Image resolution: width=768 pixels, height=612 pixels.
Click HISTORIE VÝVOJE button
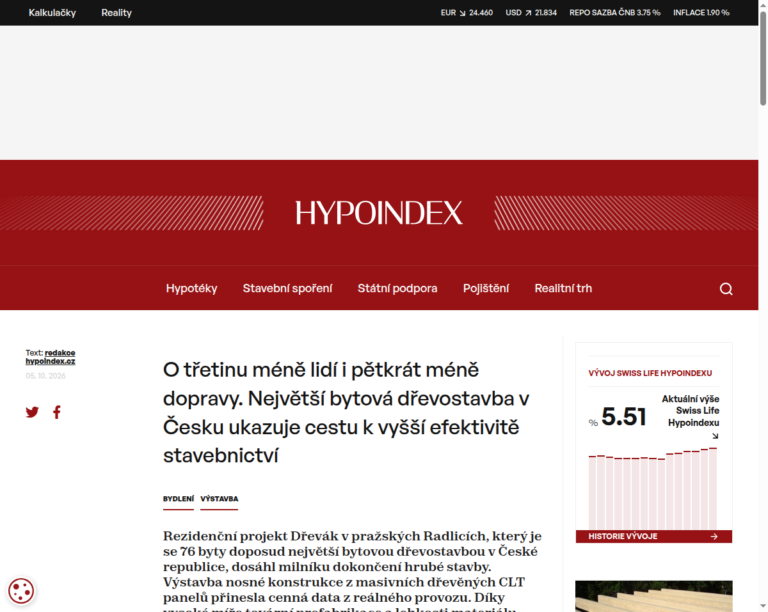(x=653, y=537)
